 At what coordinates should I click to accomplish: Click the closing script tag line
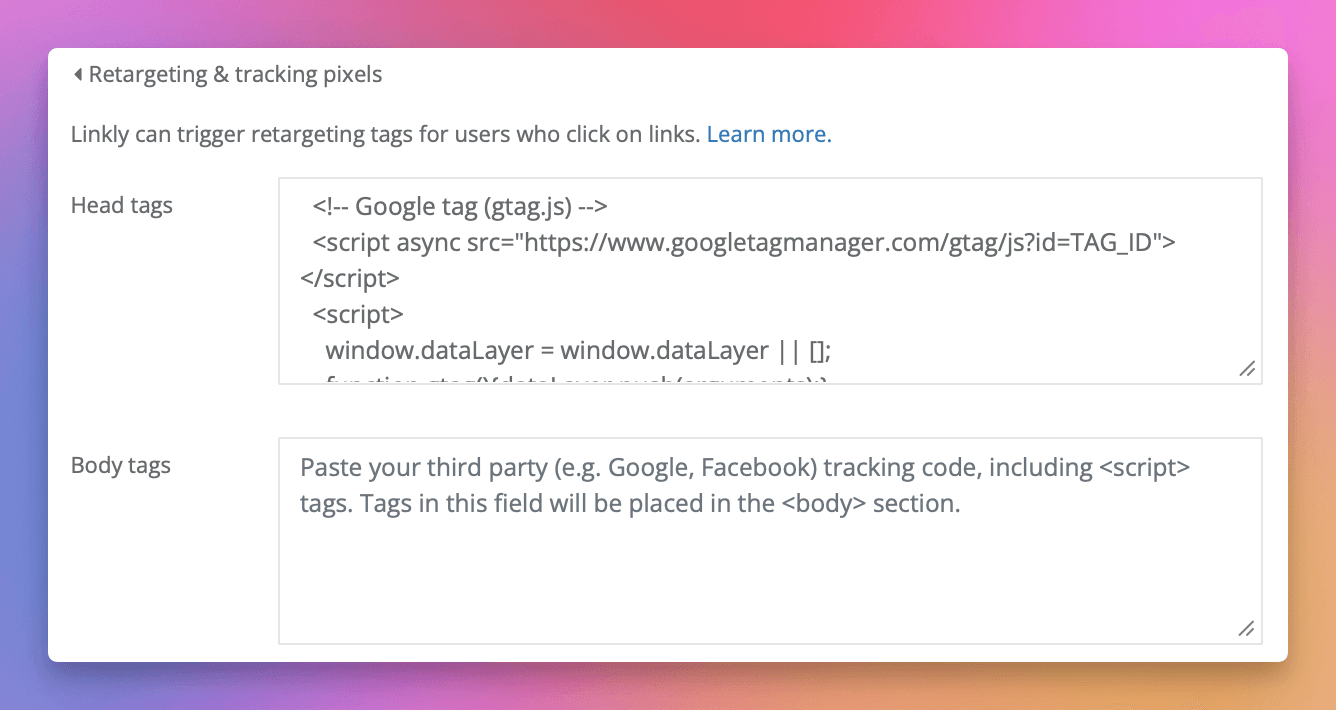[360, 277]
